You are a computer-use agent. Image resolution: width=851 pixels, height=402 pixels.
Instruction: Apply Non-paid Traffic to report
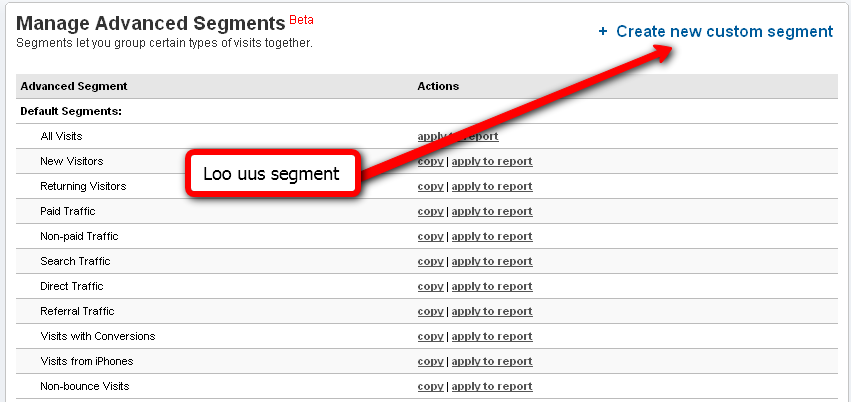pyautogui.click(x=492, y=236)
